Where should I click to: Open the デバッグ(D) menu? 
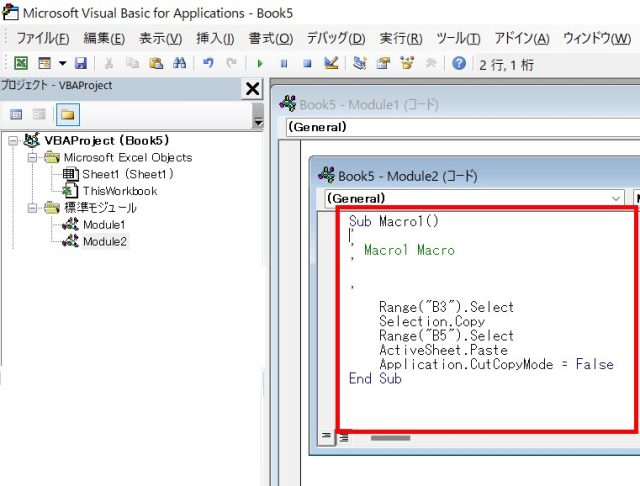(x=335, y=38)
